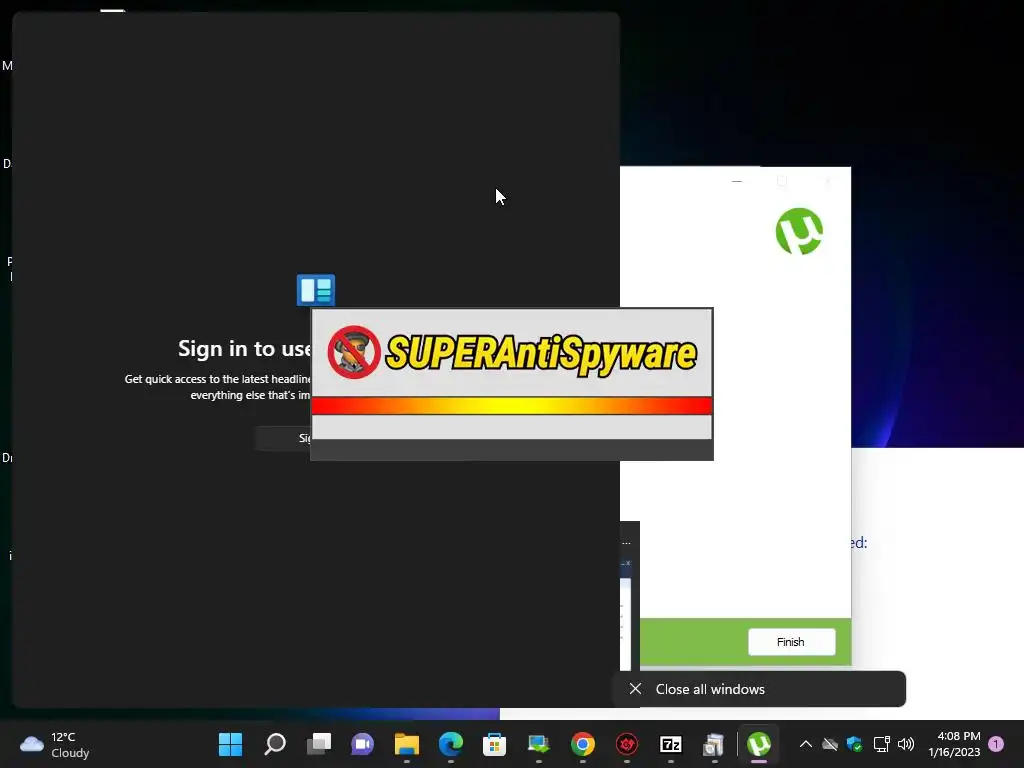Click the red circular app taskbar icon

pyautogui.click(x=627, y=744)
